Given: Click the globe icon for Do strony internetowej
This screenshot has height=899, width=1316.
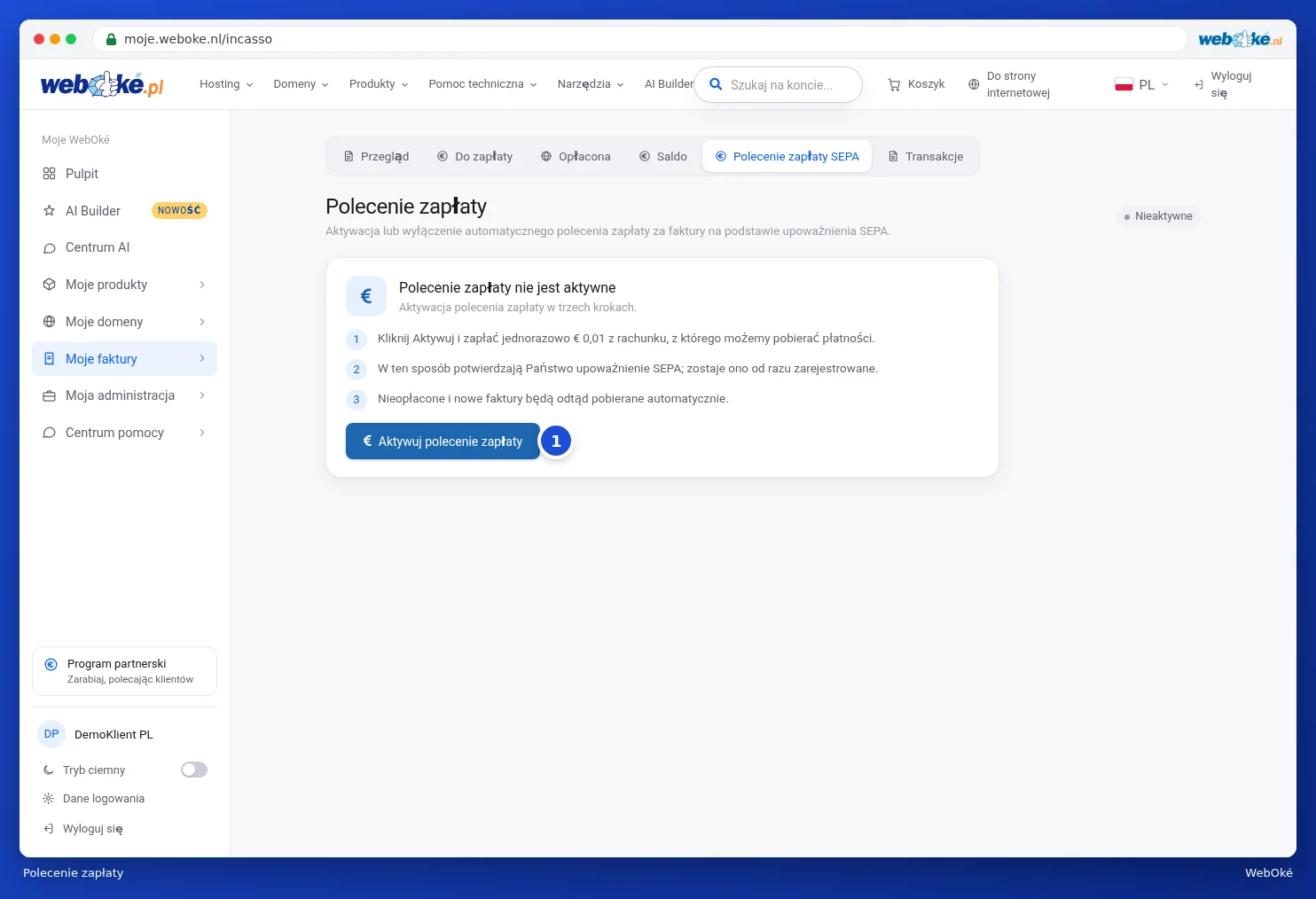Looking at the screenshot, I should coord(974,84).
